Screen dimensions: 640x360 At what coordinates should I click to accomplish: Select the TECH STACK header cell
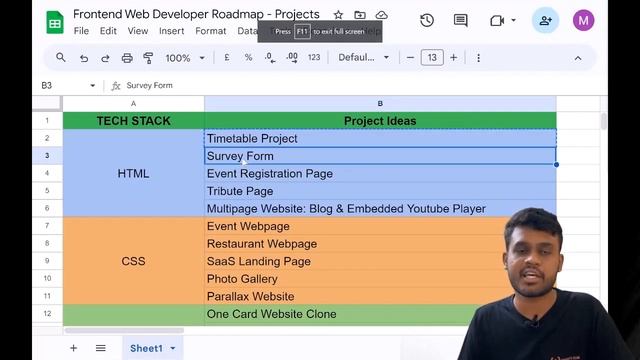[133, 121]
